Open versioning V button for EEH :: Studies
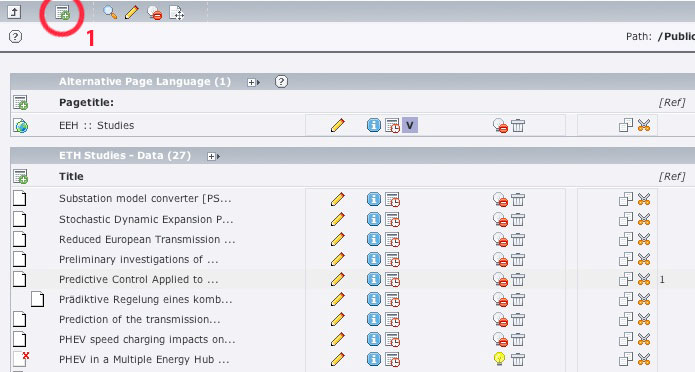This screenshot has height=372, width=695. tap(410, 125)
